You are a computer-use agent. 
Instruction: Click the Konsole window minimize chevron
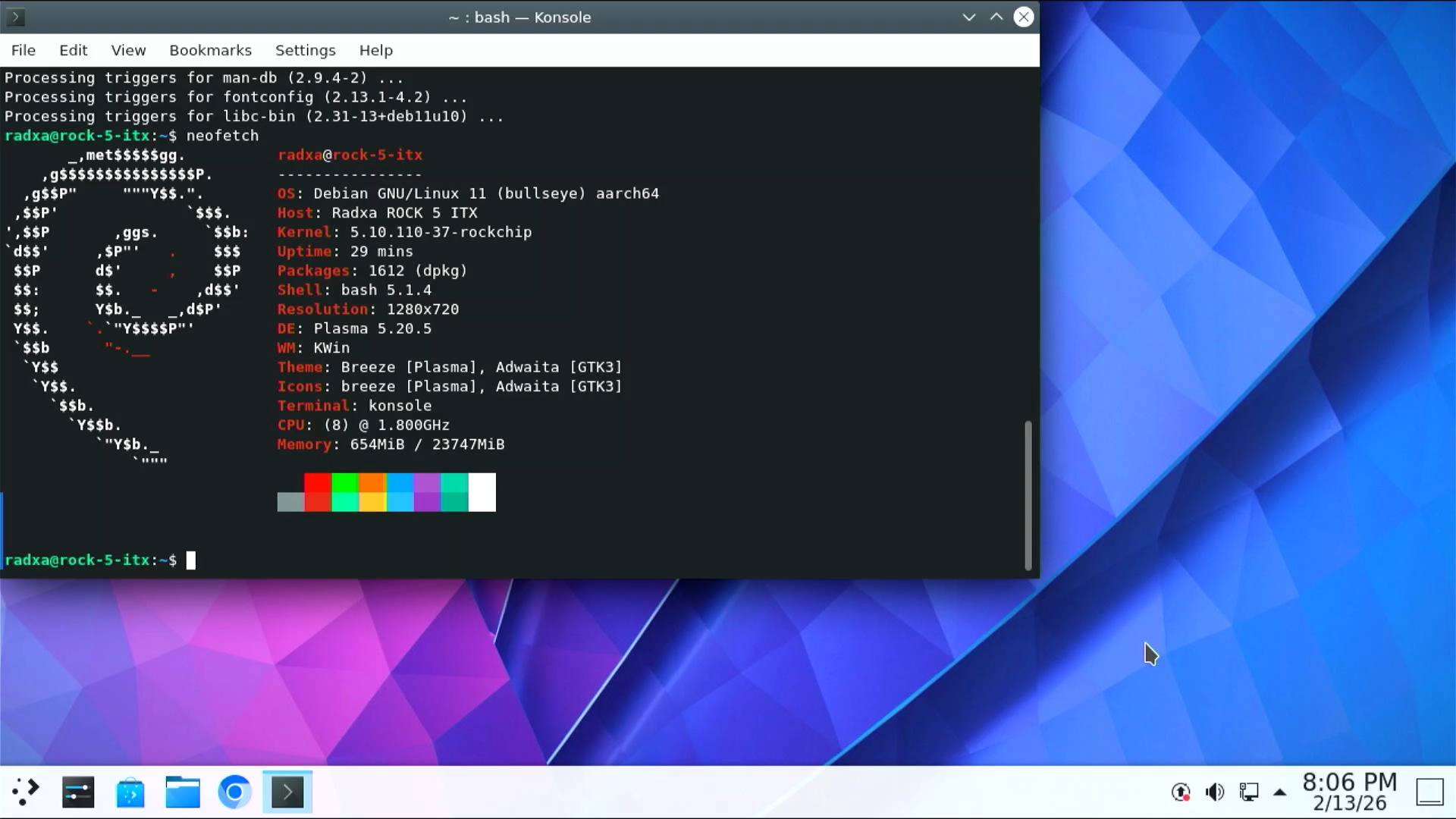pyautogui.click(x=968, y=17)
